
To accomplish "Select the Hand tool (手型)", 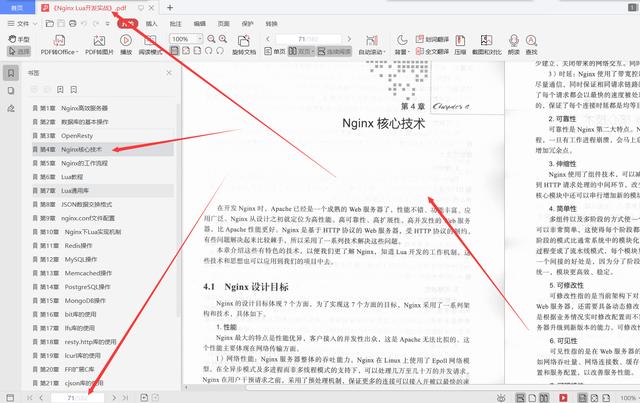I will (19, 39).
